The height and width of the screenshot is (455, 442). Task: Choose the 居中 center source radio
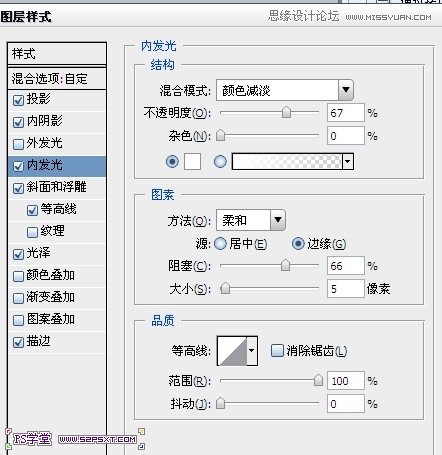click(x=220, y=244)
